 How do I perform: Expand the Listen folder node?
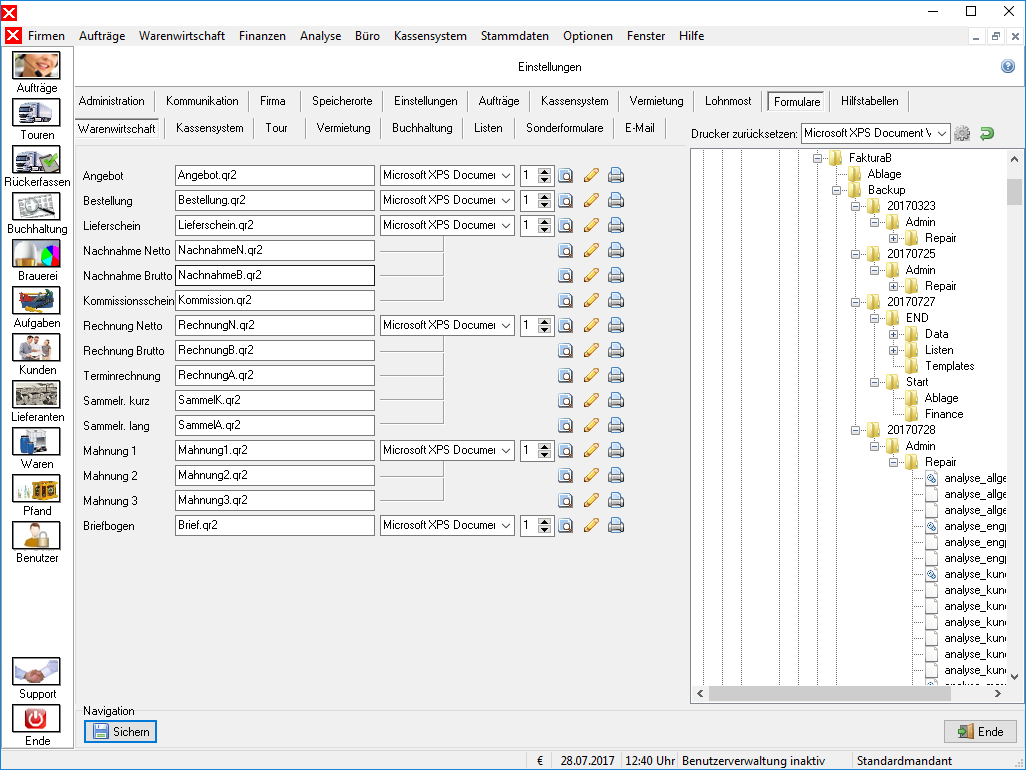tap(893, 351)
